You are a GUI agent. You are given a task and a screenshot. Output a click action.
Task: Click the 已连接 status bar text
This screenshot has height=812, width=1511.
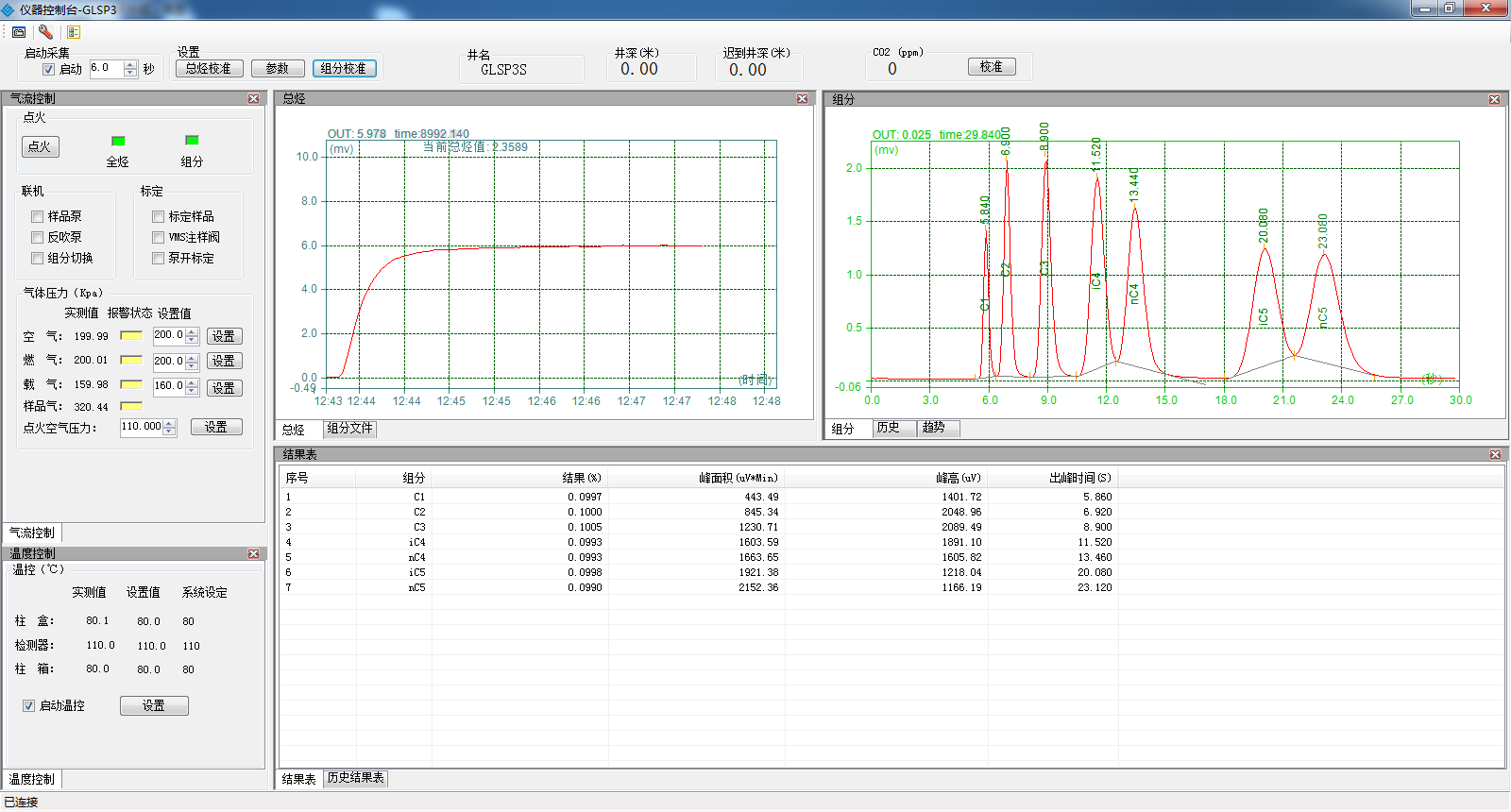(21, 803)
